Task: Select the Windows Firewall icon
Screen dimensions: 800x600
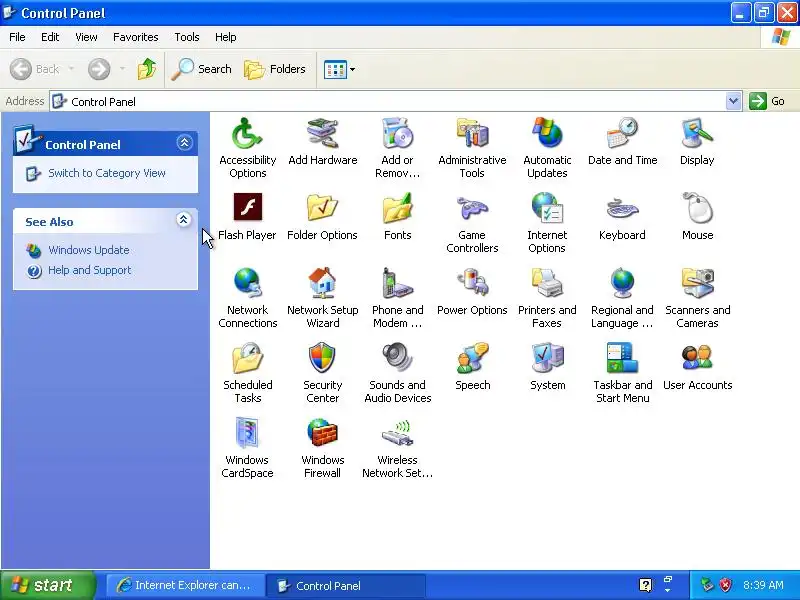Action: tap(322, 448)
